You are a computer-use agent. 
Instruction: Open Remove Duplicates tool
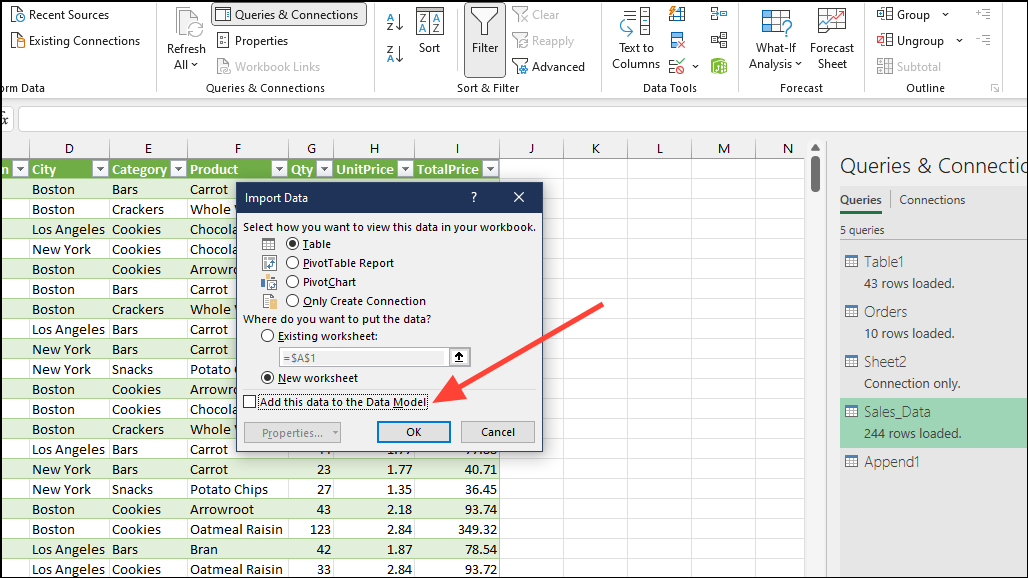[677, 41]
